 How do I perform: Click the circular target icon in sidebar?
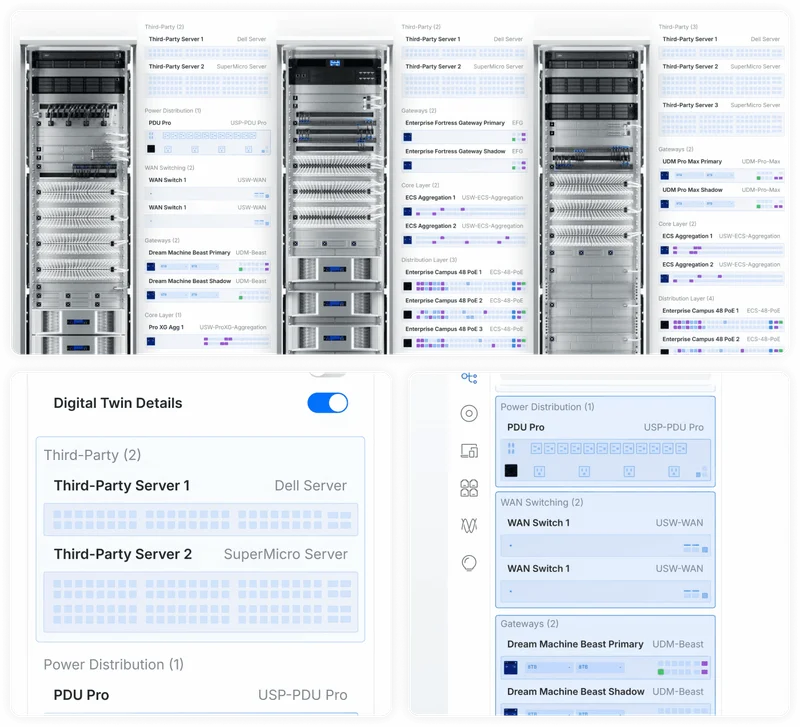pyautogui.click(x=469, y=413)
